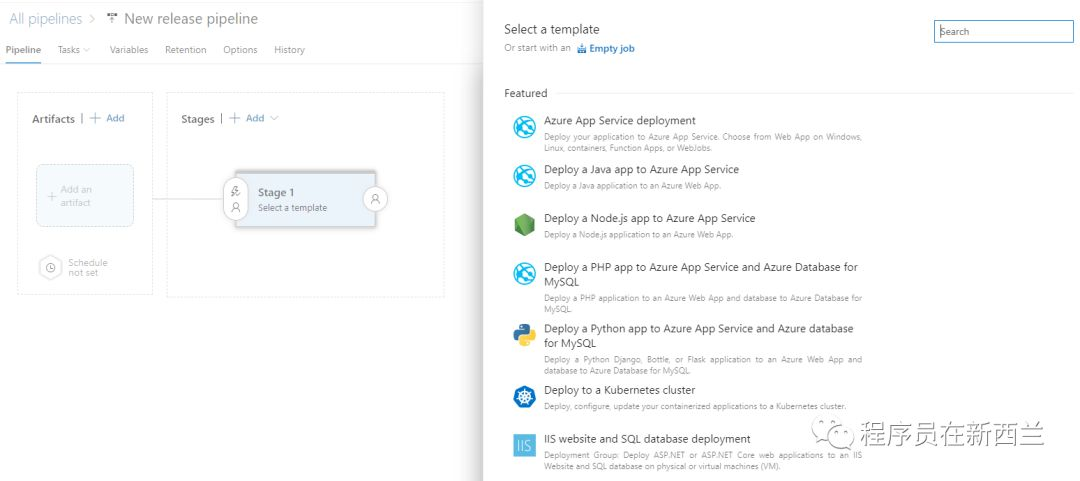Select Deploy a Java app to Azure App Service
Screen dimensions: 1080x481
pos(641,170)
